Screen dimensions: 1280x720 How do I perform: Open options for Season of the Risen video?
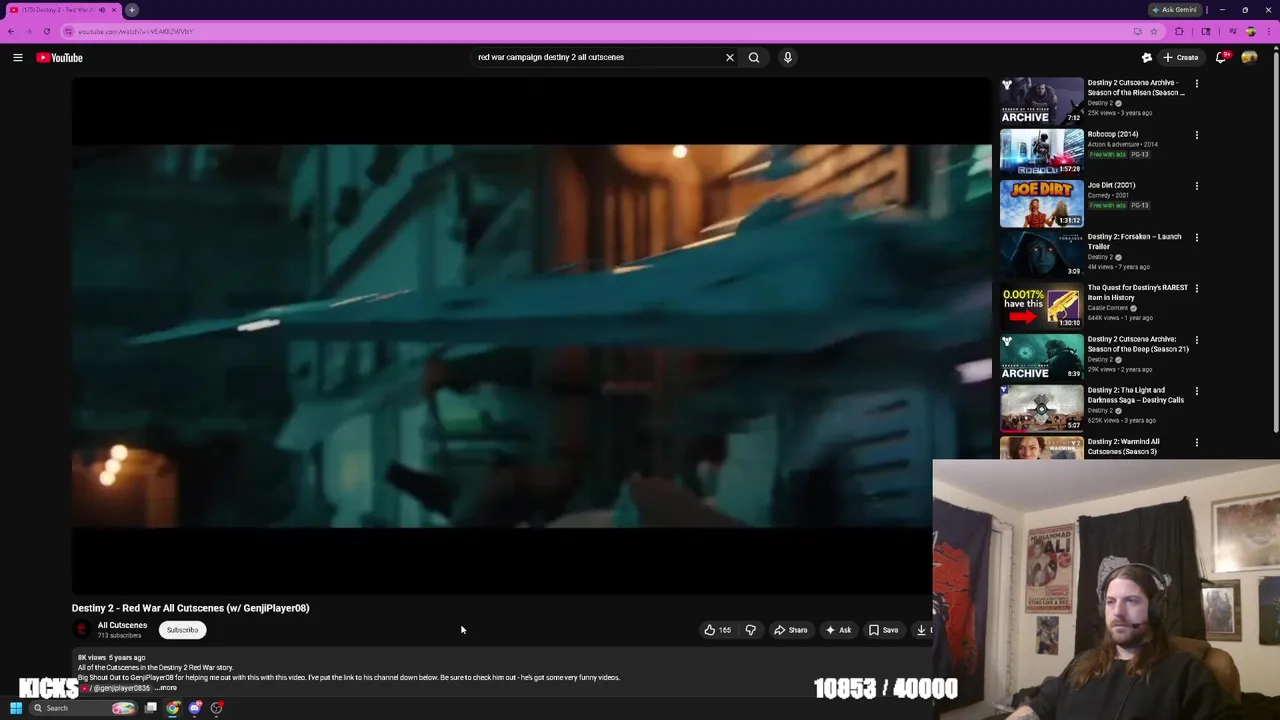(1197, 84)
